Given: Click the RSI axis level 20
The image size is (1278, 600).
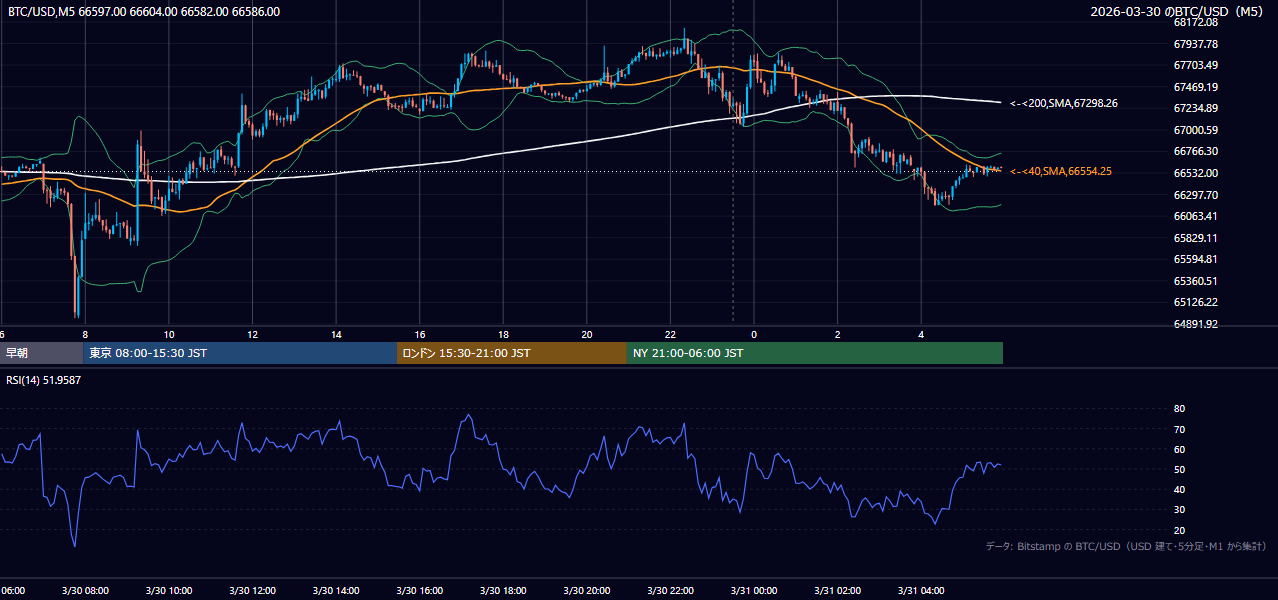Looking at the screenshot, I should (1179, 530).
